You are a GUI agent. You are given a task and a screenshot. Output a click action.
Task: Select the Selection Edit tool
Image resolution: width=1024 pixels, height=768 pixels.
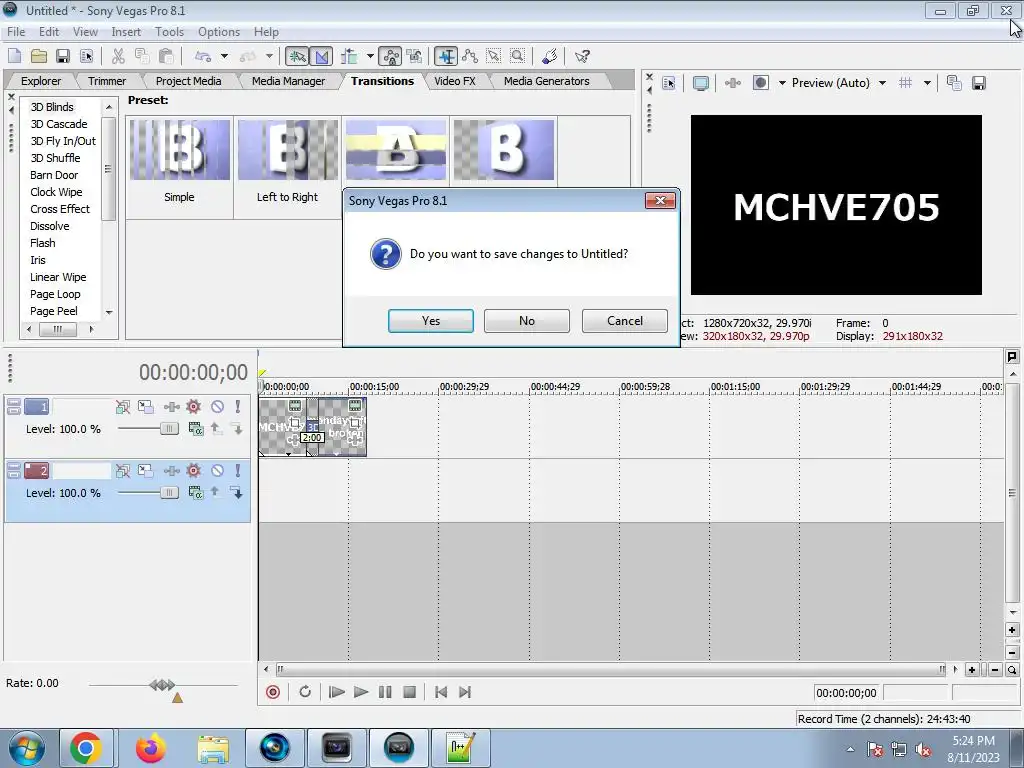(x=494, y=57)
